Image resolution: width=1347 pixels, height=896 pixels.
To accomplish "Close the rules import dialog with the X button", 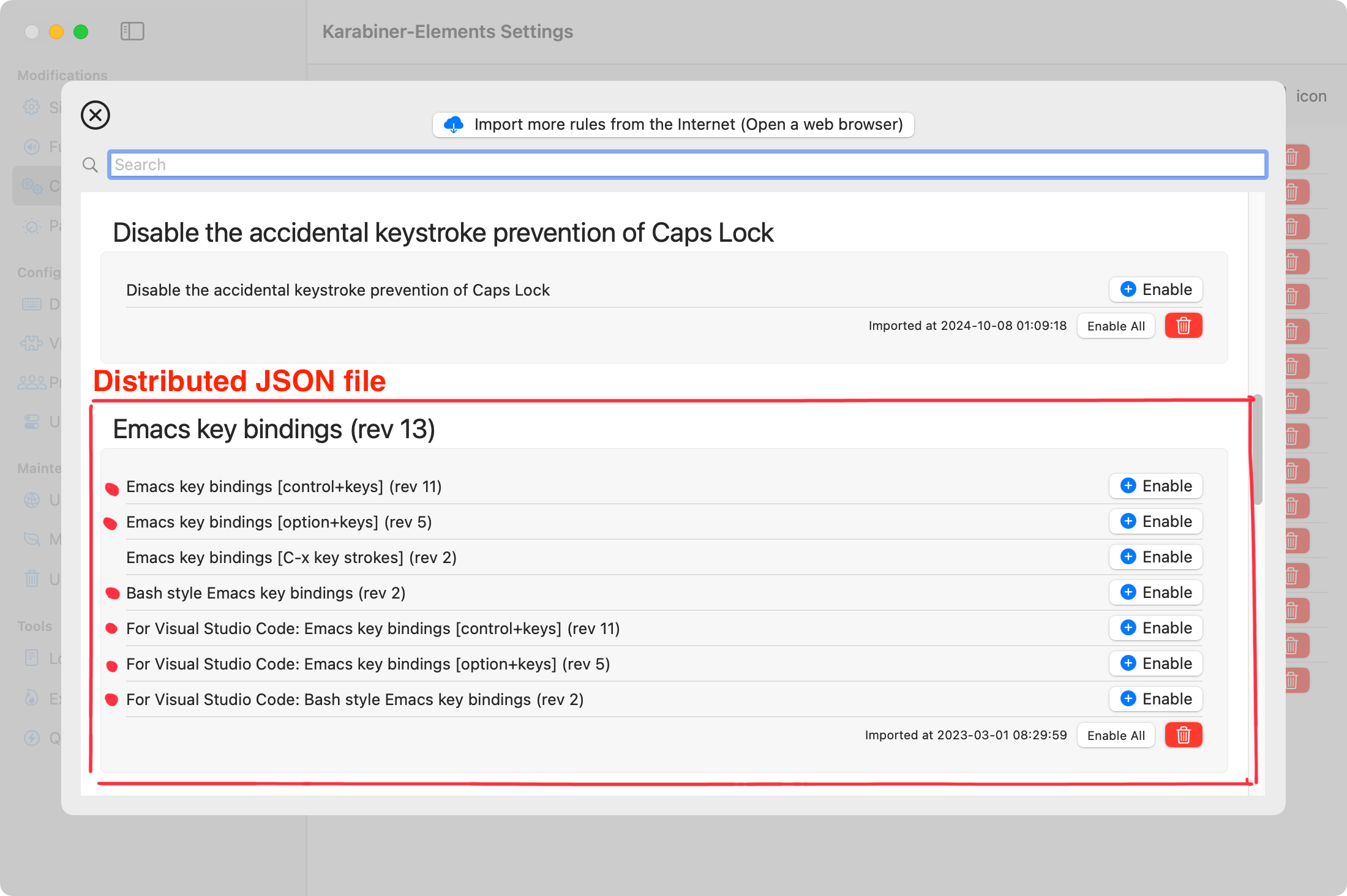I will click(96, 115).
